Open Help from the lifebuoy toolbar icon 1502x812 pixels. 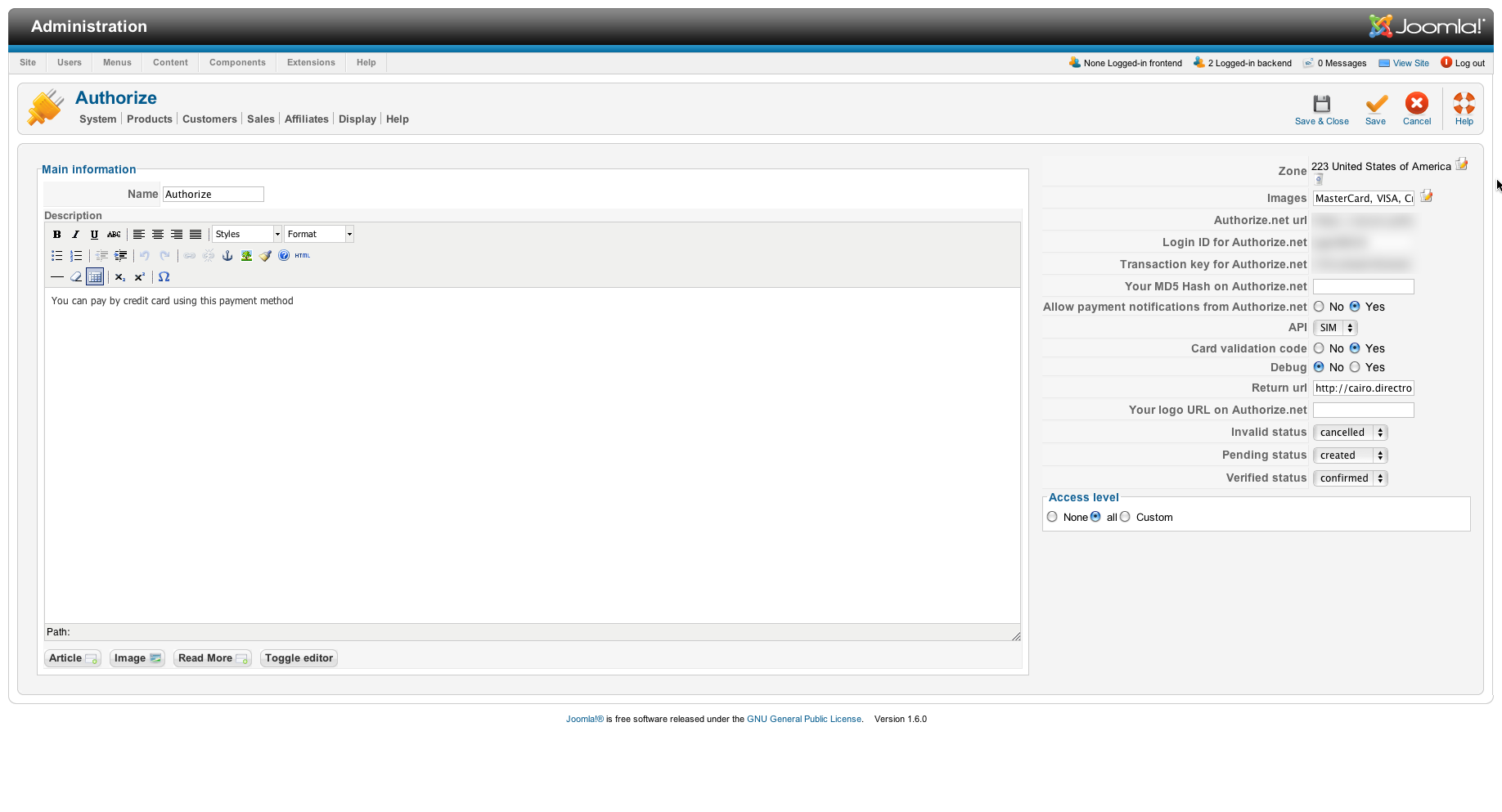1464,110
